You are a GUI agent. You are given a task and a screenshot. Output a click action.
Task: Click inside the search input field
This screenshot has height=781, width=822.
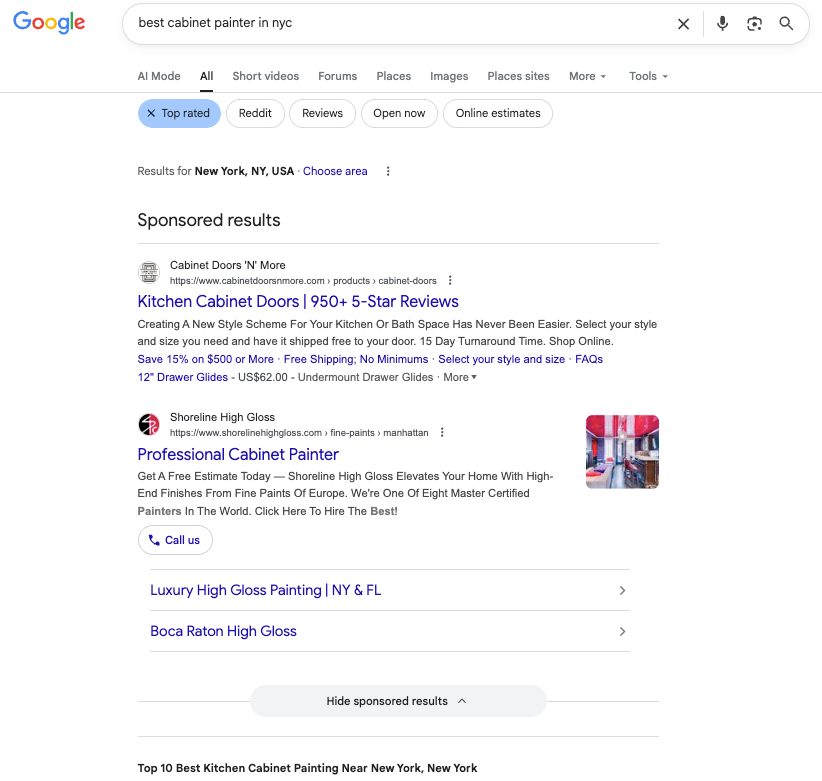tap(400, 24)
